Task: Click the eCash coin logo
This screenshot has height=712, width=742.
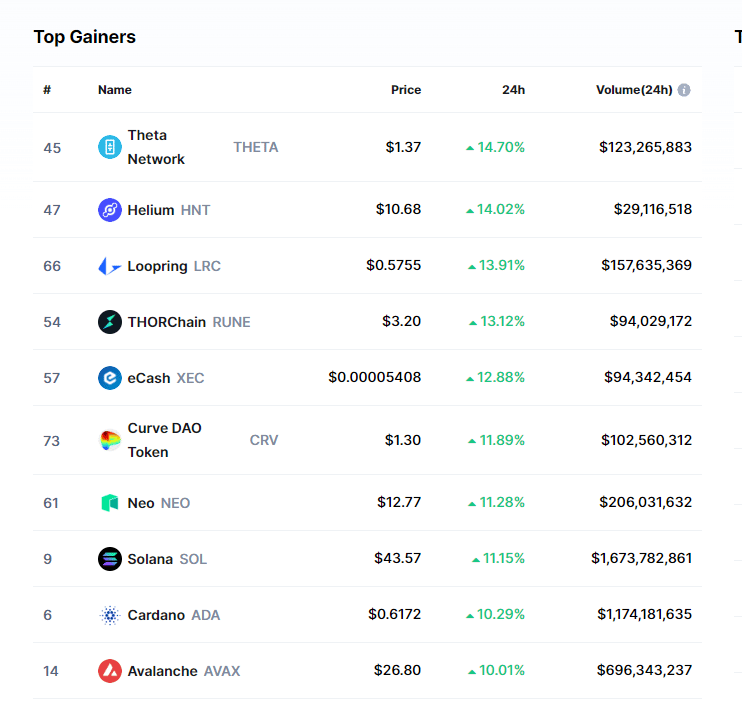Action: coord(110,378)
